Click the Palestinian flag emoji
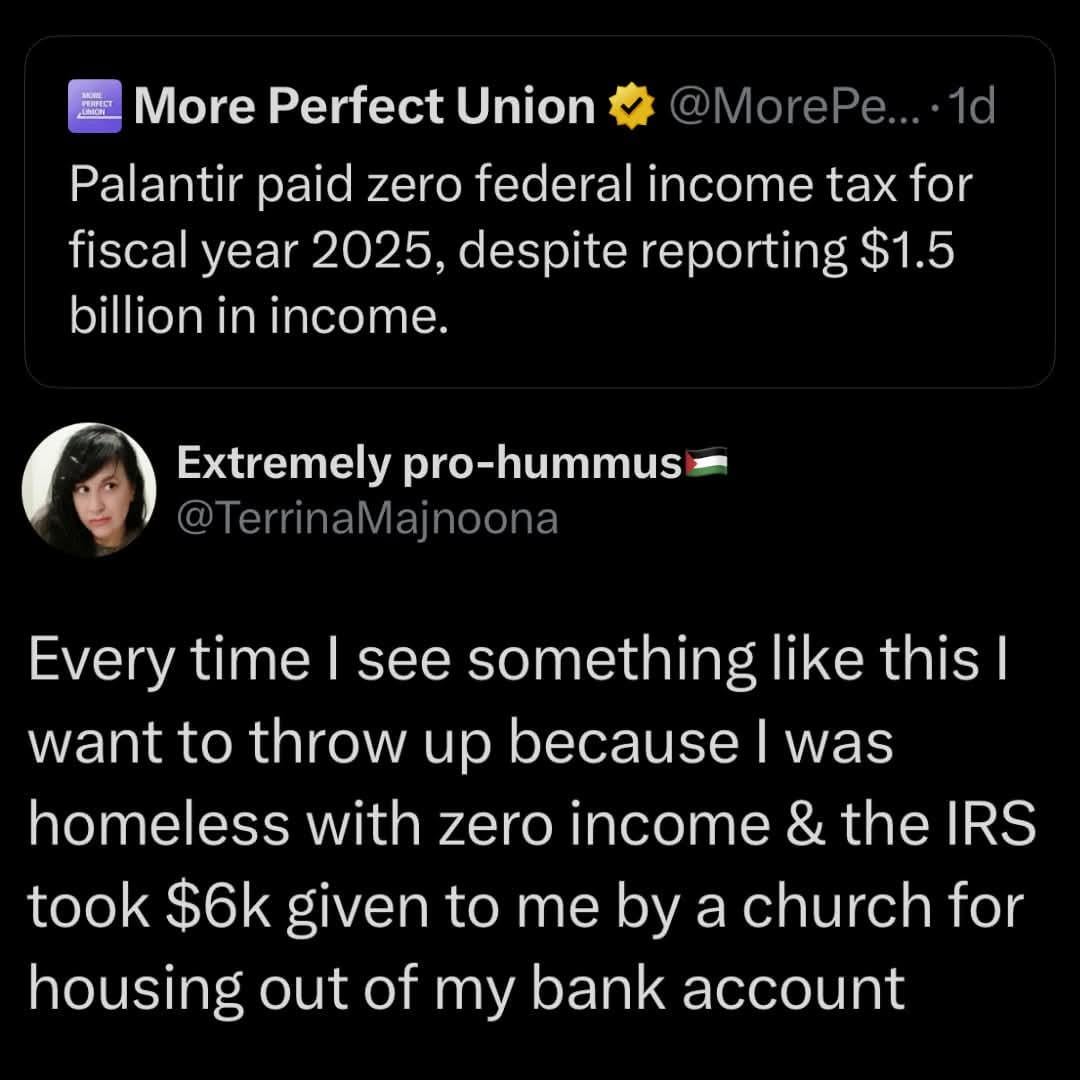This screenshot has width=1080, height=1080. pyautogui.click(x=707, y=464)
